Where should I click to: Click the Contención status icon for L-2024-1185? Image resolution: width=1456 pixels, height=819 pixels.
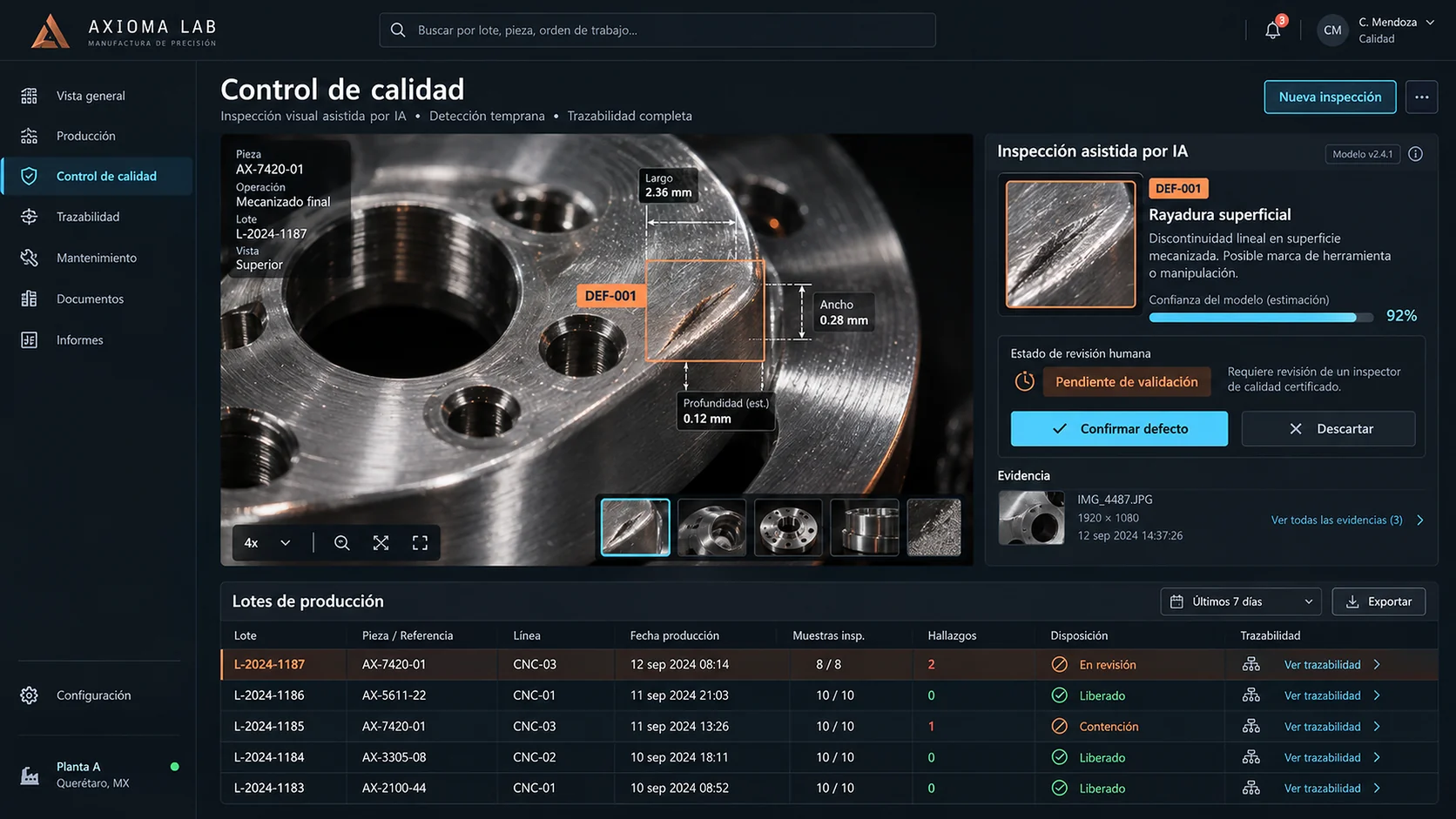pyautogui.click(x=1060, y=726)
